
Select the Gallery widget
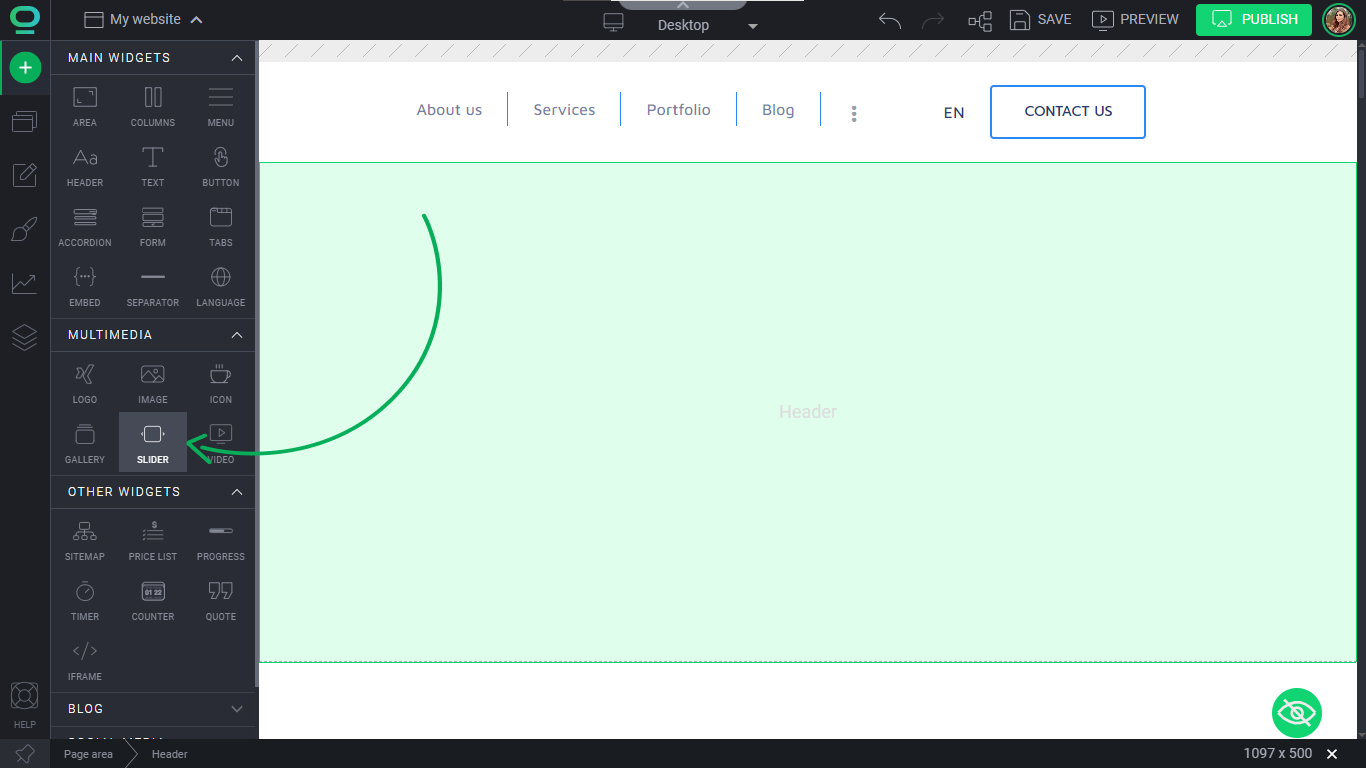[85, 443]
